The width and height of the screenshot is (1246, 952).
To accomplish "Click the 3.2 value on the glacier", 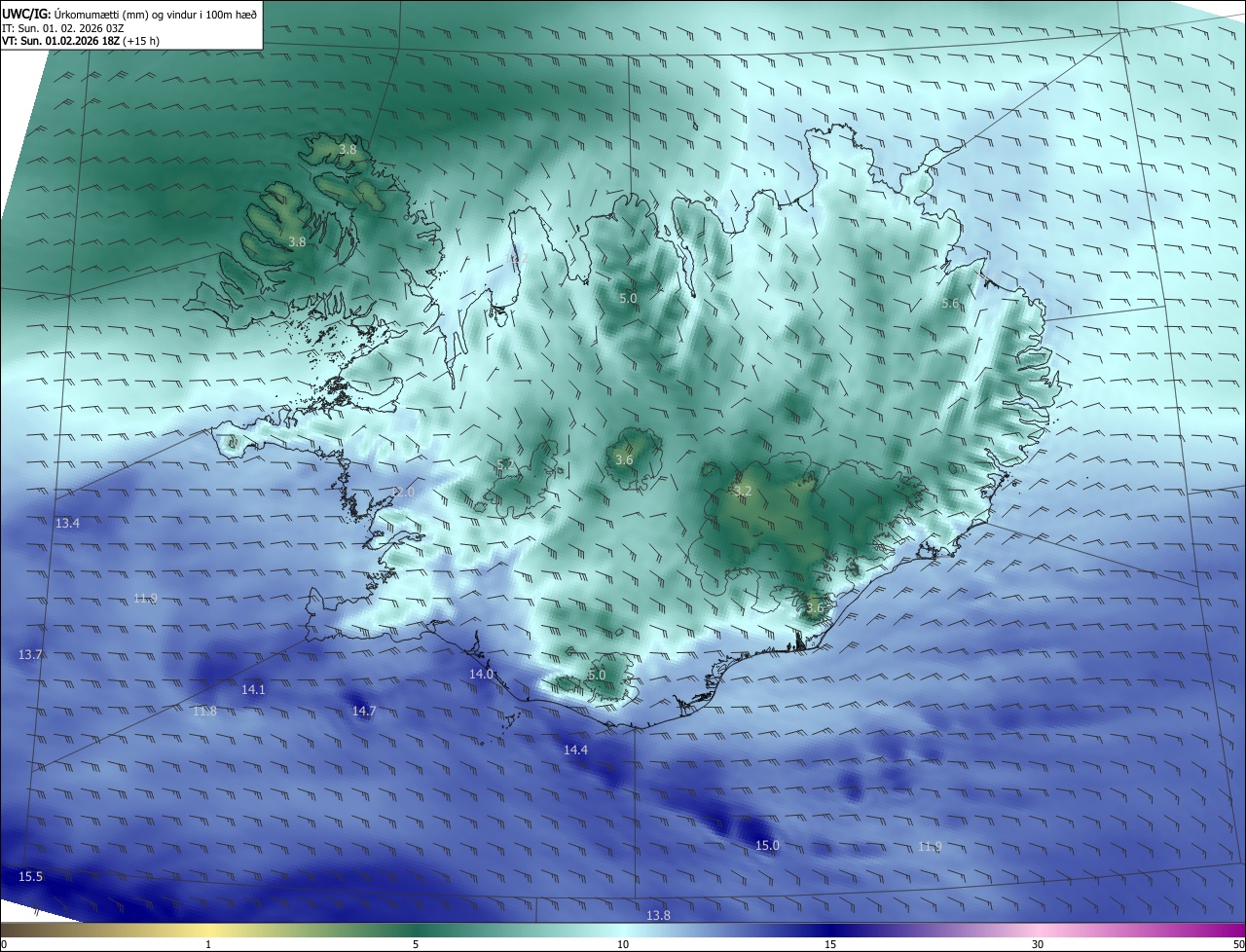I will click(x=743, y=492).
